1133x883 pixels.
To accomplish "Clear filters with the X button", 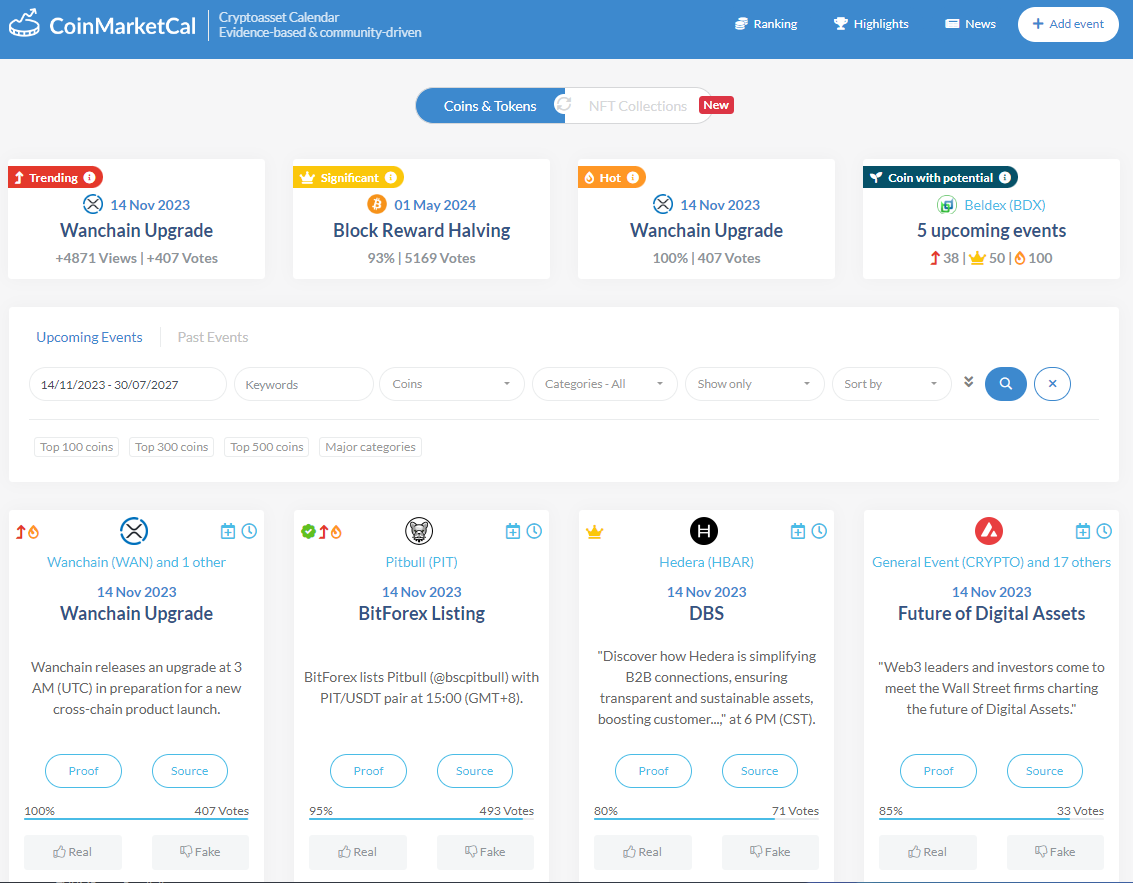I will click(1052, 384).
